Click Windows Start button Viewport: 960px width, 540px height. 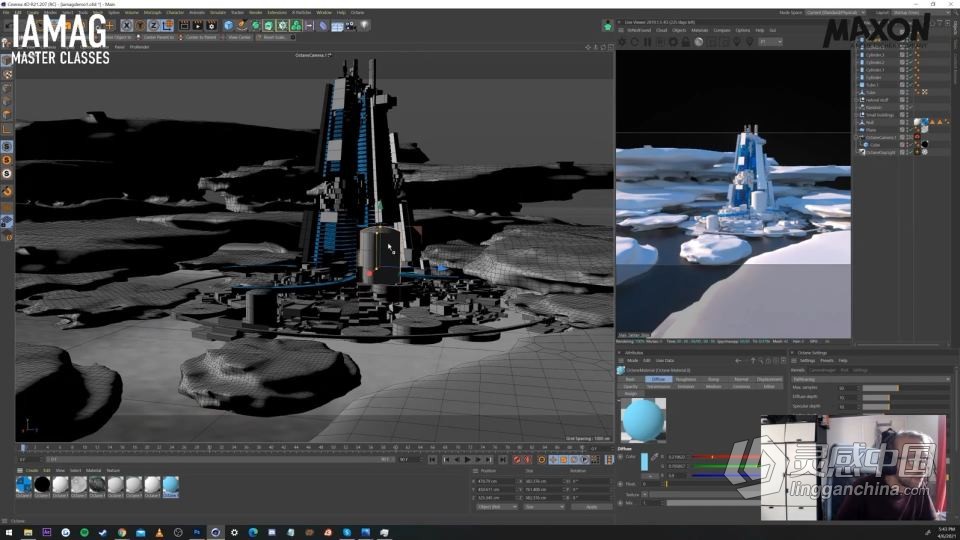tap(9, 533)
